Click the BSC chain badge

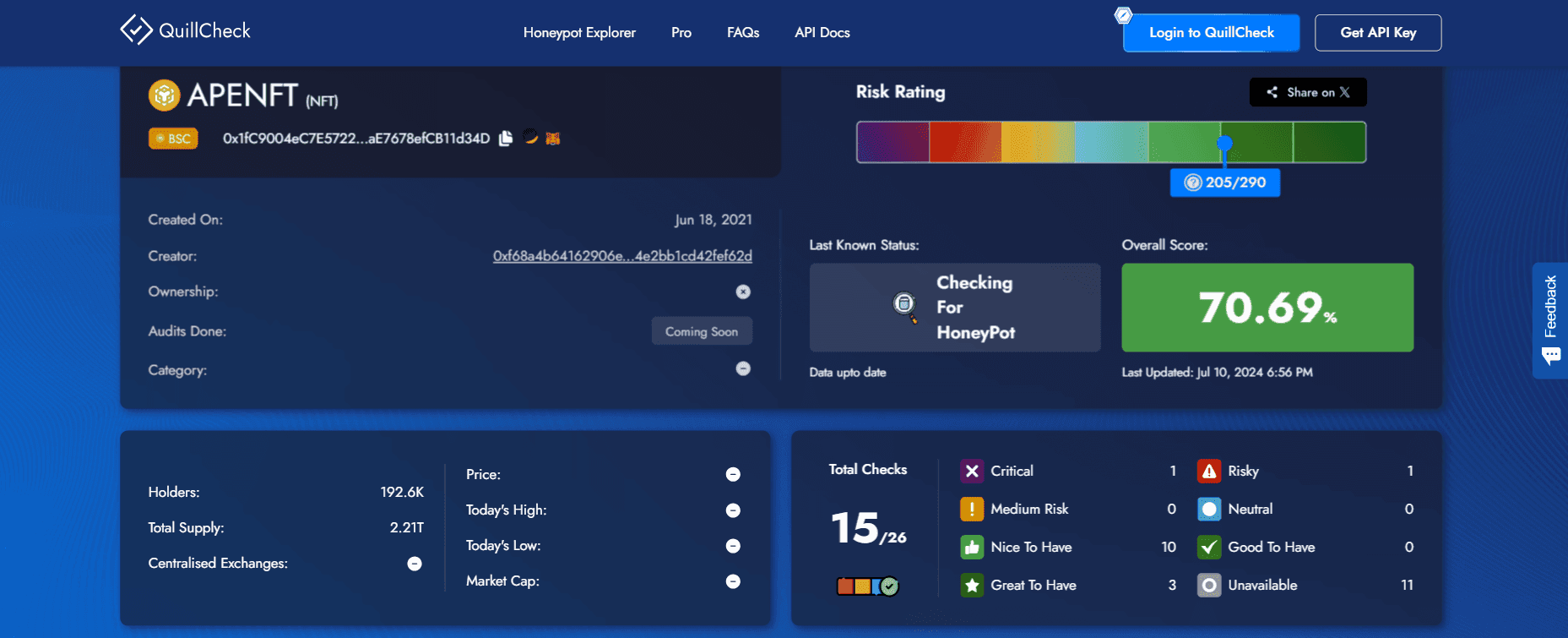pos(173,139)
